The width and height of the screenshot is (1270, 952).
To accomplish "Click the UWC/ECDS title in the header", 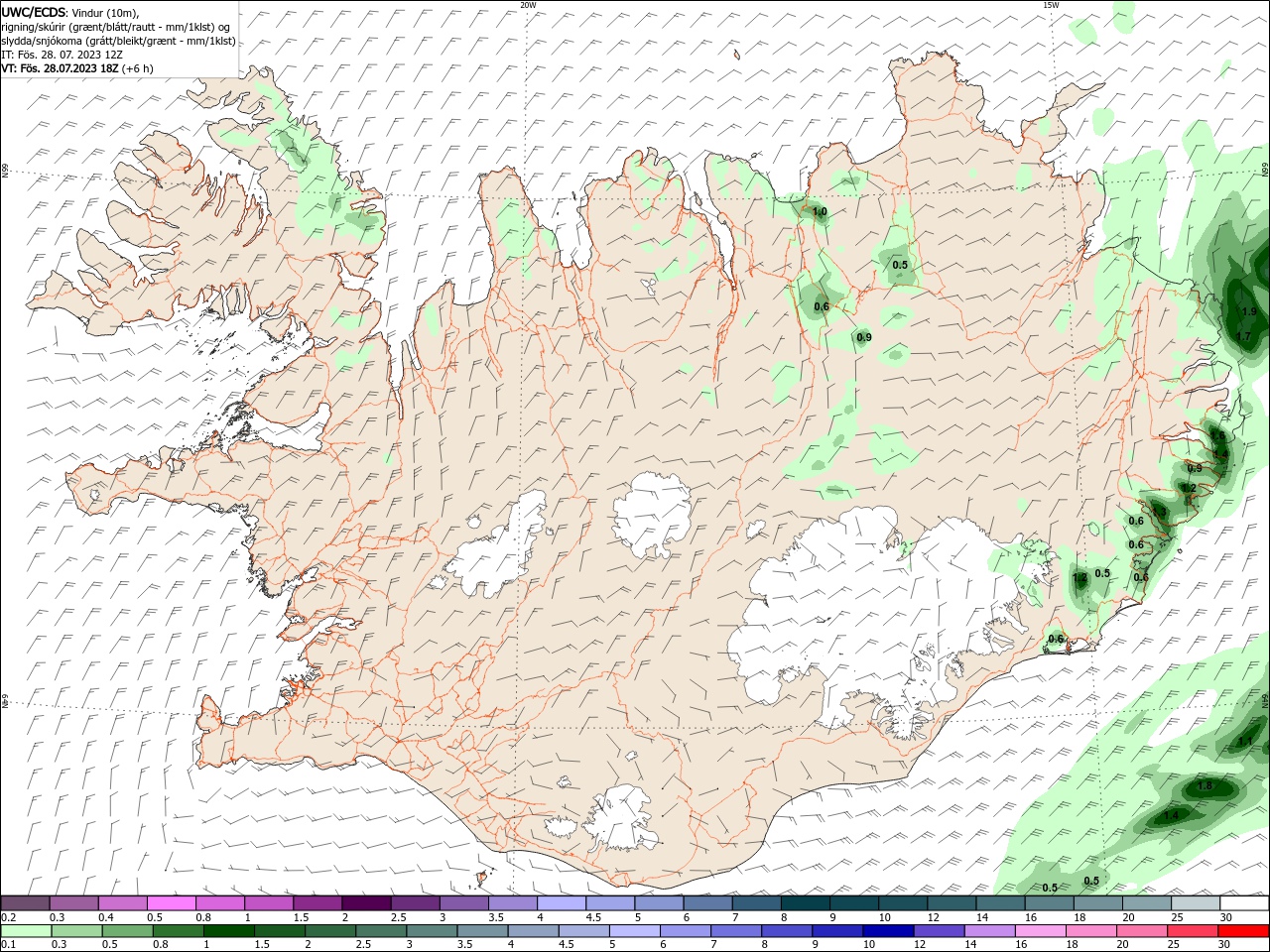I will tap(34, 11).
